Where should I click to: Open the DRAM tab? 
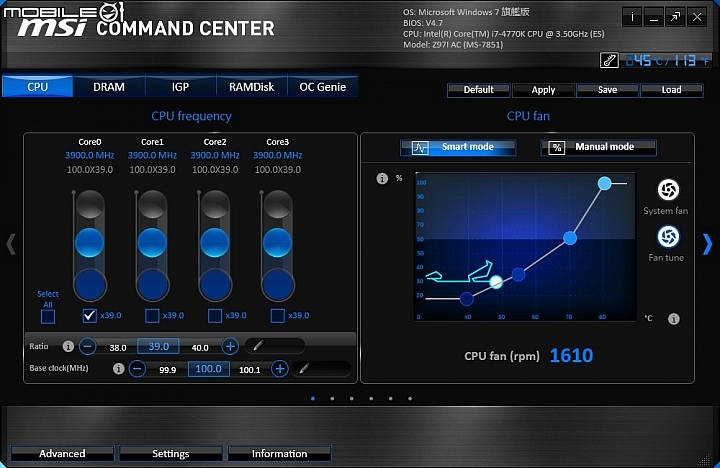pos(109,86)
